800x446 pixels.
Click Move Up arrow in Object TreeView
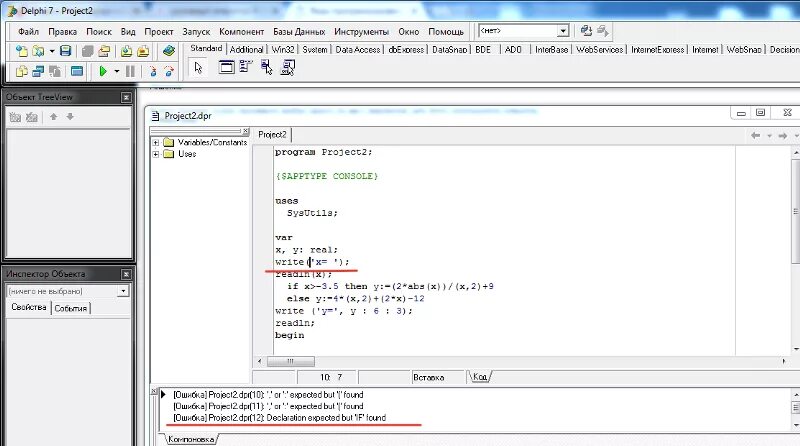tap(54, 117)
